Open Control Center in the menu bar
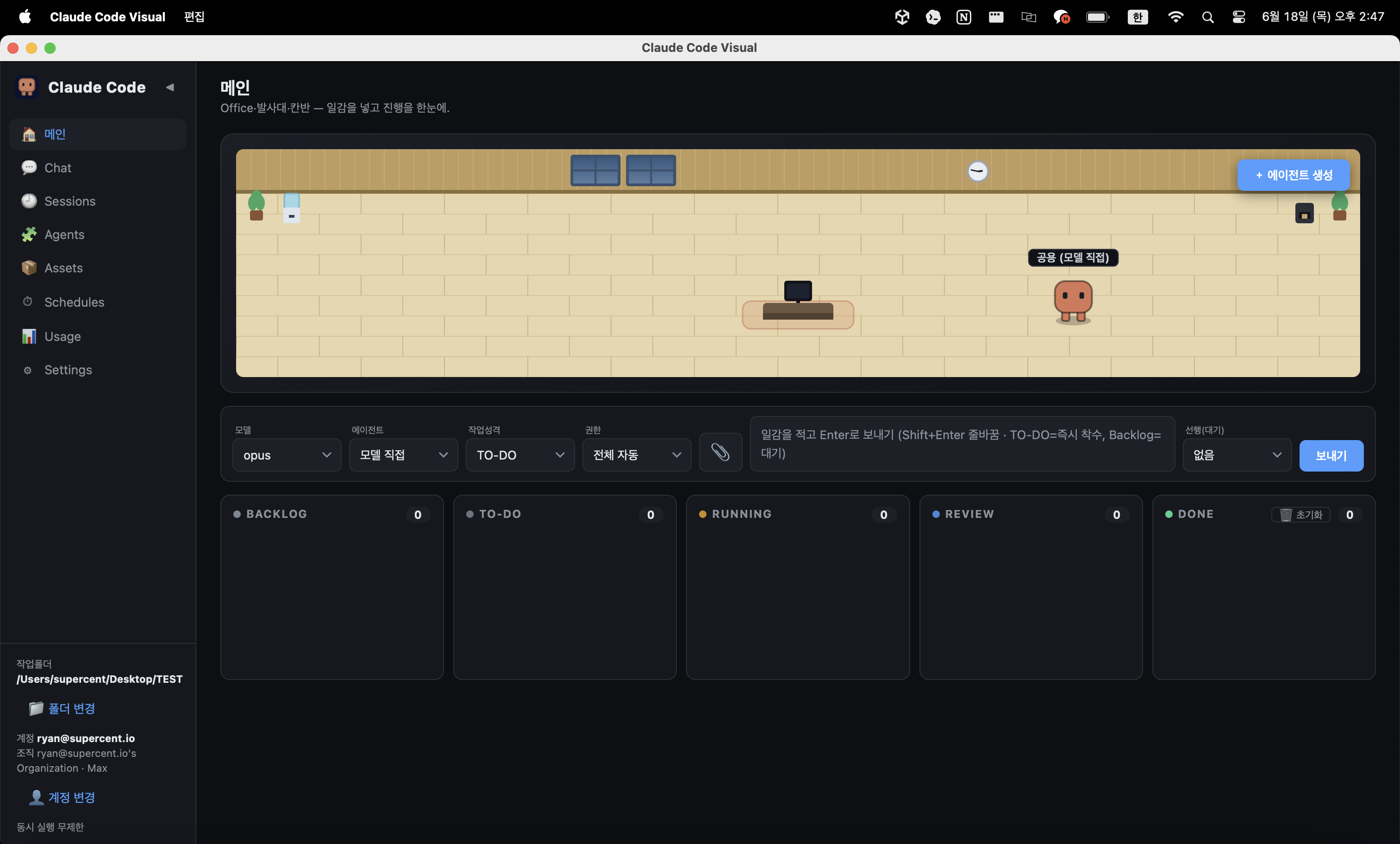Image resolution: width=1400 pixels, height=844 pixels. [x=1238, y=17]
